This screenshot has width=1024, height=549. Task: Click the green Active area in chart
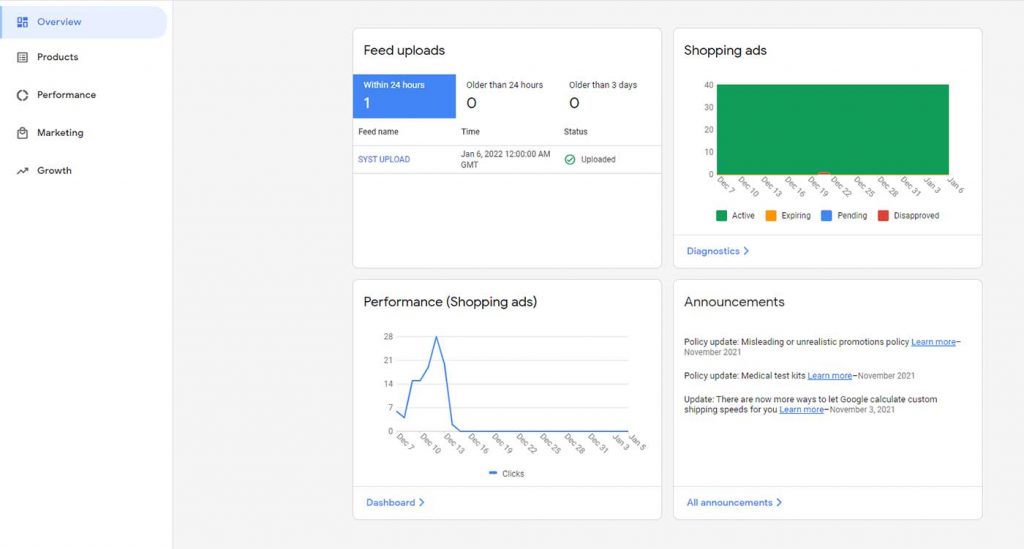[833, 129]
